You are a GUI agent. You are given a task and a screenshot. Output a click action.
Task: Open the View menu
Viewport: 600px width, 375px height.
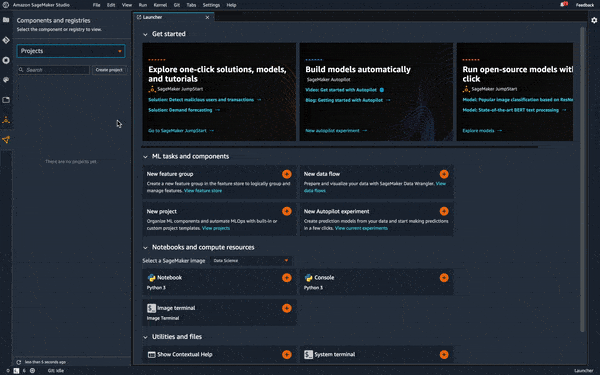[x=127, y=5]
